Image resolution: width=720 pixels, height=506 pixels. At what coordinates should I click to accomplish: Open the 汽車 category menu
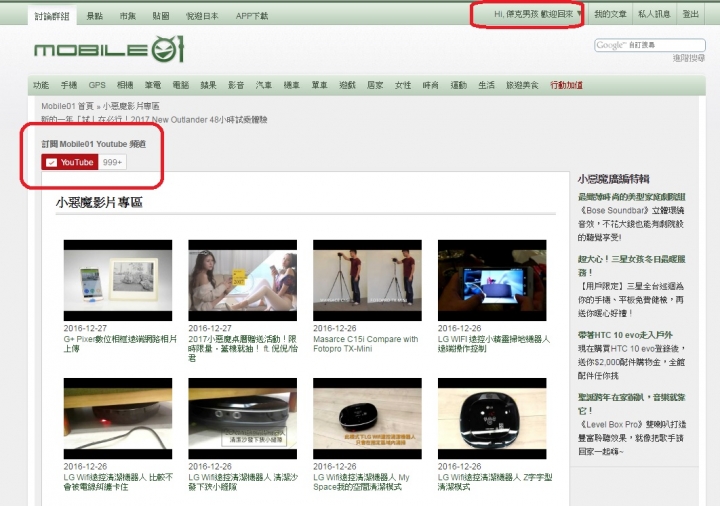click(264, 85)
